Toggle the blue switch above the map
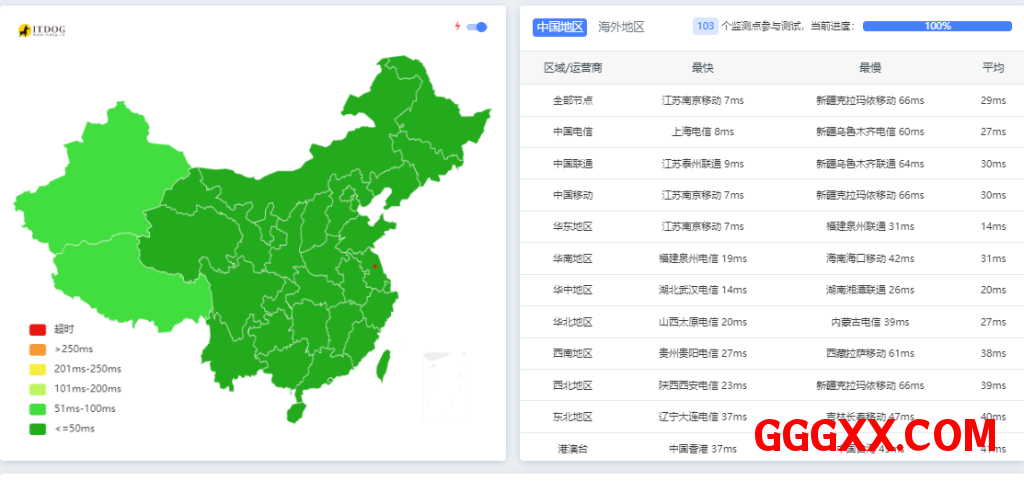Image resolution: width=1024 pixels, height=481 pixels. [x=477, y=27]
